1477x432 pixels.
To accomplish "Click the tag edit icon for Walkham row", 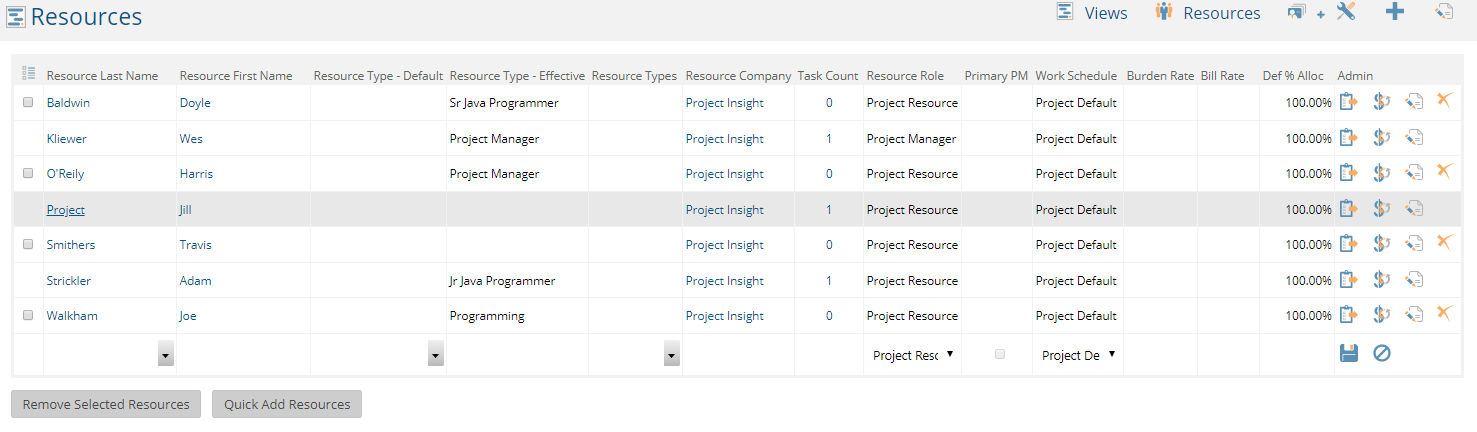I will pyautogui.click(x=1414, y=315).
